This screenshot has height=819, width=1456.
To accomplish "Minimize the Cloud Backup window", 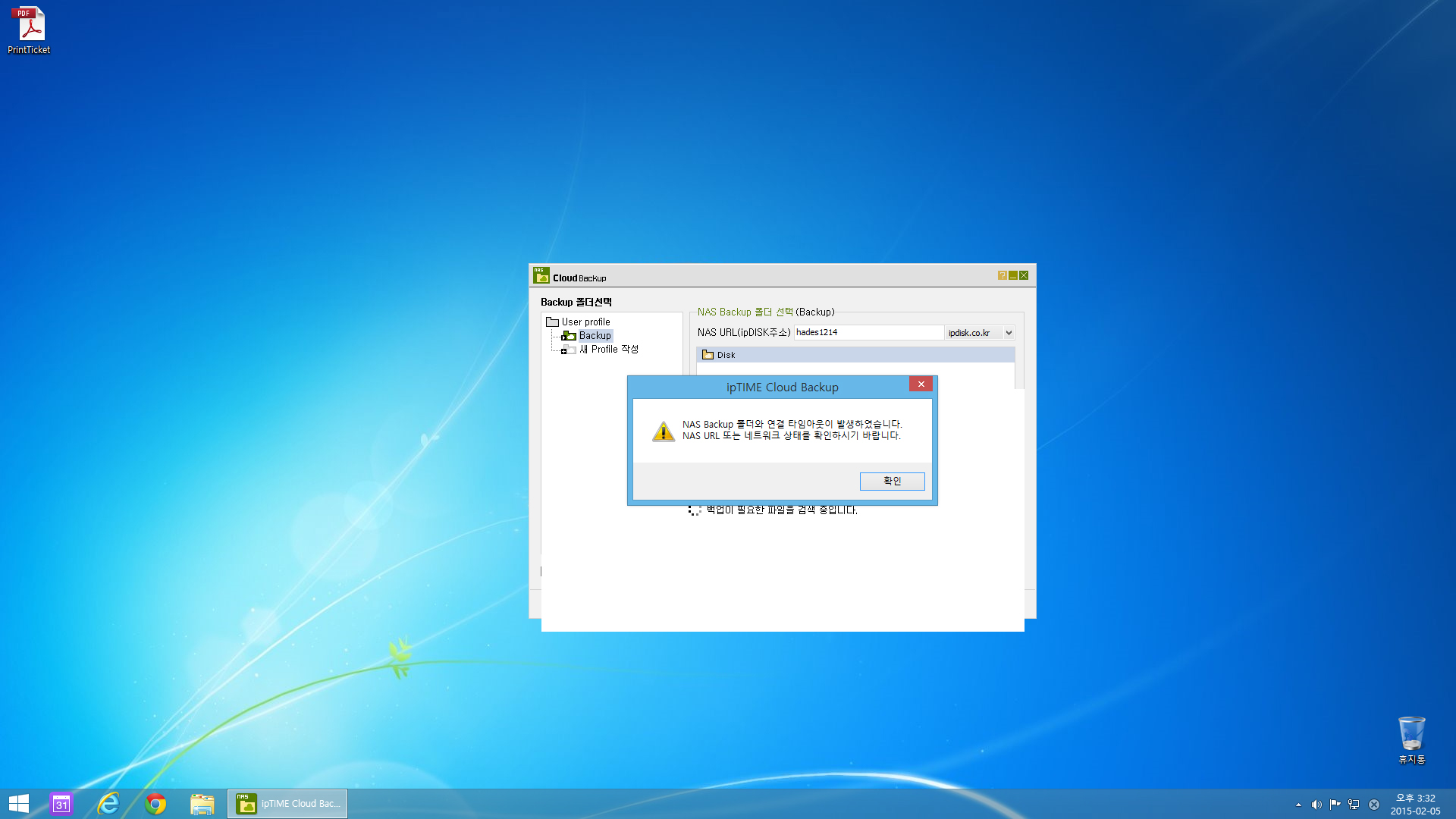I will pyautogui.click(x=1012, y=275).
